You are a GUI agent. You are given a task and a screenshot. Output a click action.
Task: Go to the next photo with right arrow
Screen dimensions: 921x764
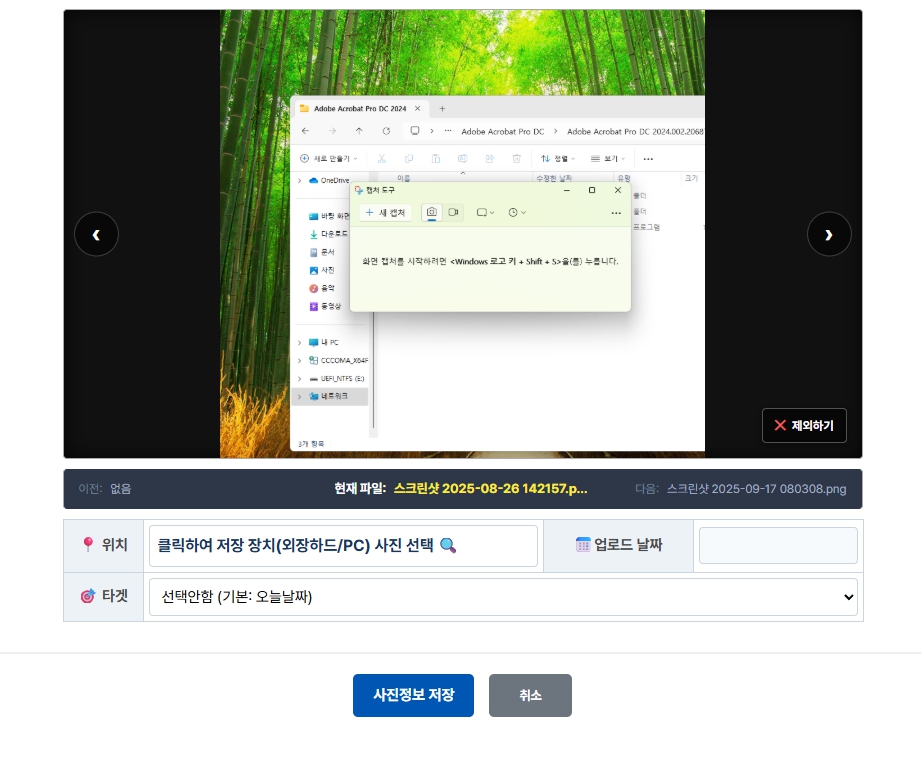pos(829,234)
